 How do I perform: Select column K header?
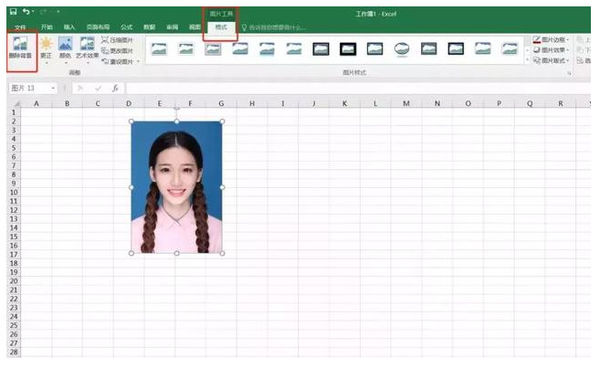(344, 103)
